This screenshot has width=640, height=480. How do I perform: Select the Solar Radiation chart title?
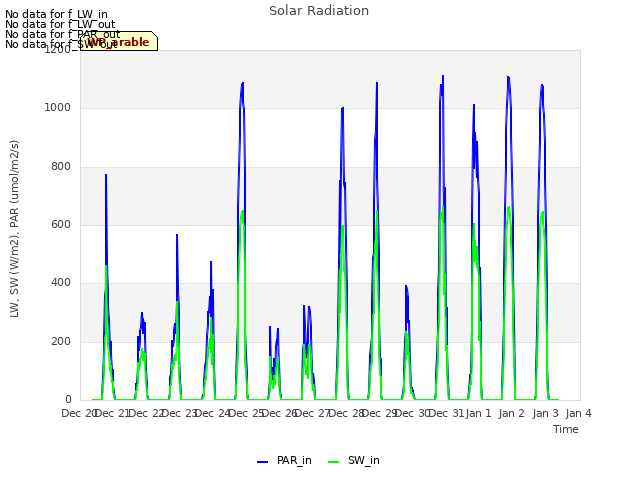click(x=319, y=11)
